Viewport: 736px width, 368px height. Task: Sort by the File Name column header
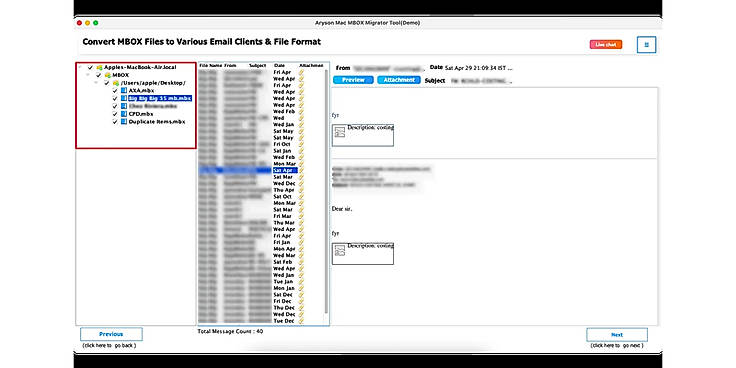tap(210, 66)
